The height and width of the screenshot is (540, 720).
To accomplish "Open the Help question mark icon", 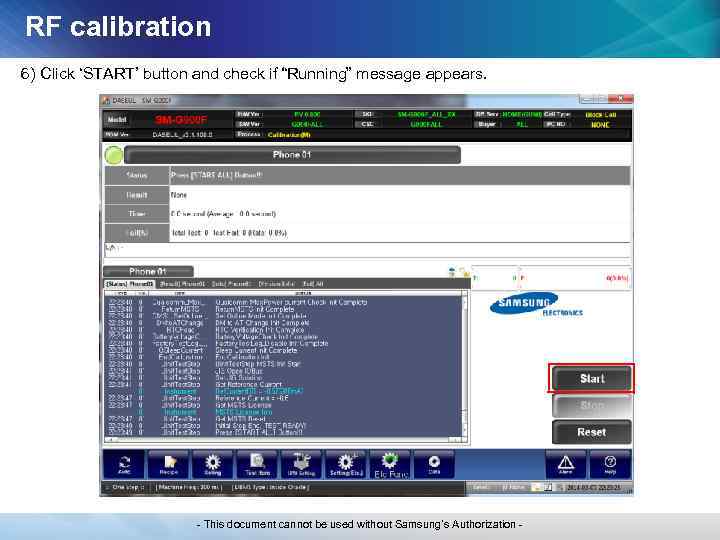I will click(x=610, y=464).
